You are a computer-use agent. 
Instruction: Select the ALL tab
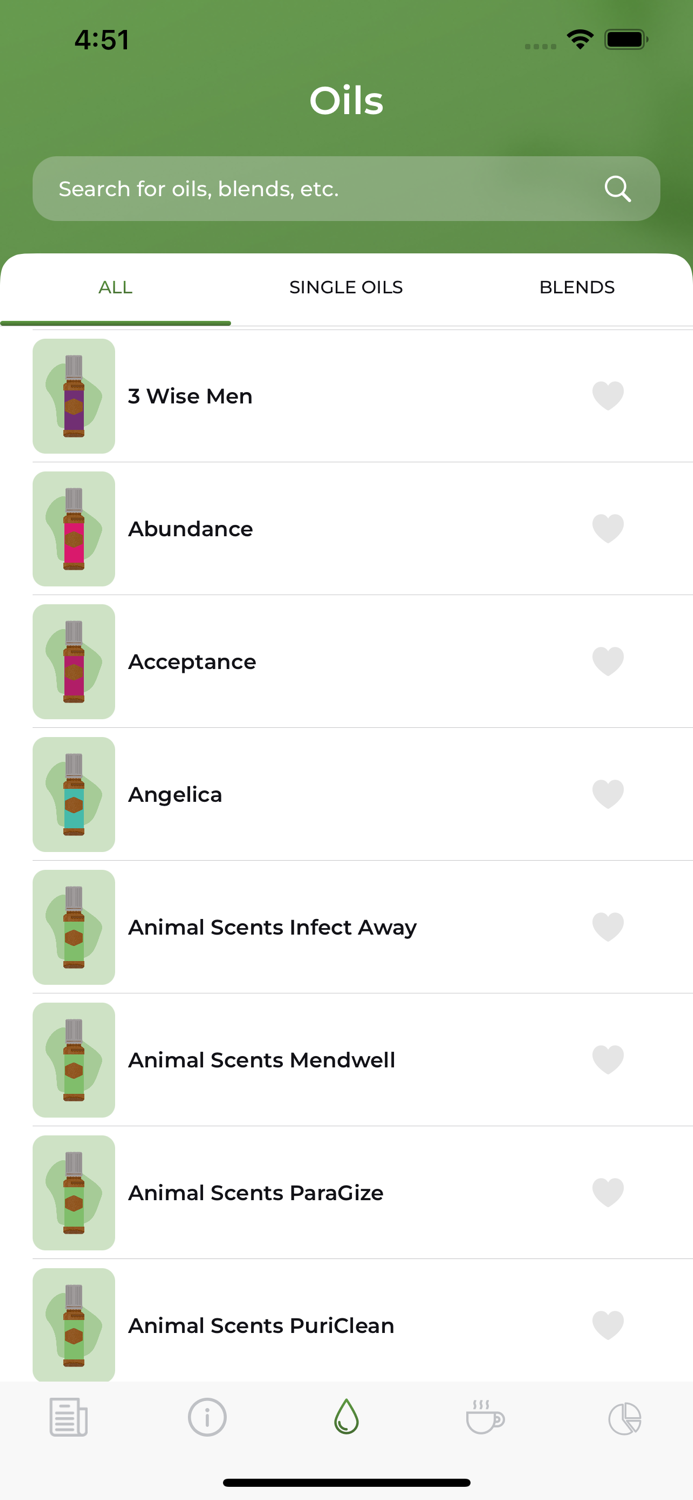pyautogui.click(x=115, y=287)
